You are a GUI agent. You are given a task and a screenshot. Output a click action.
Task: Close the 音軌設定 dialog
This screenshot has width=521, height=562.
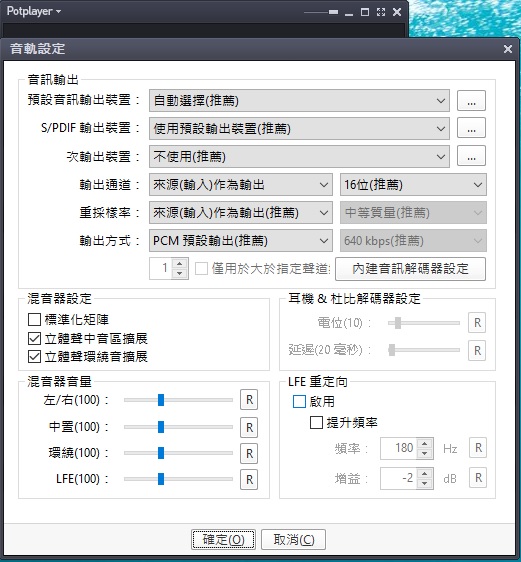[x=508, y=49]
